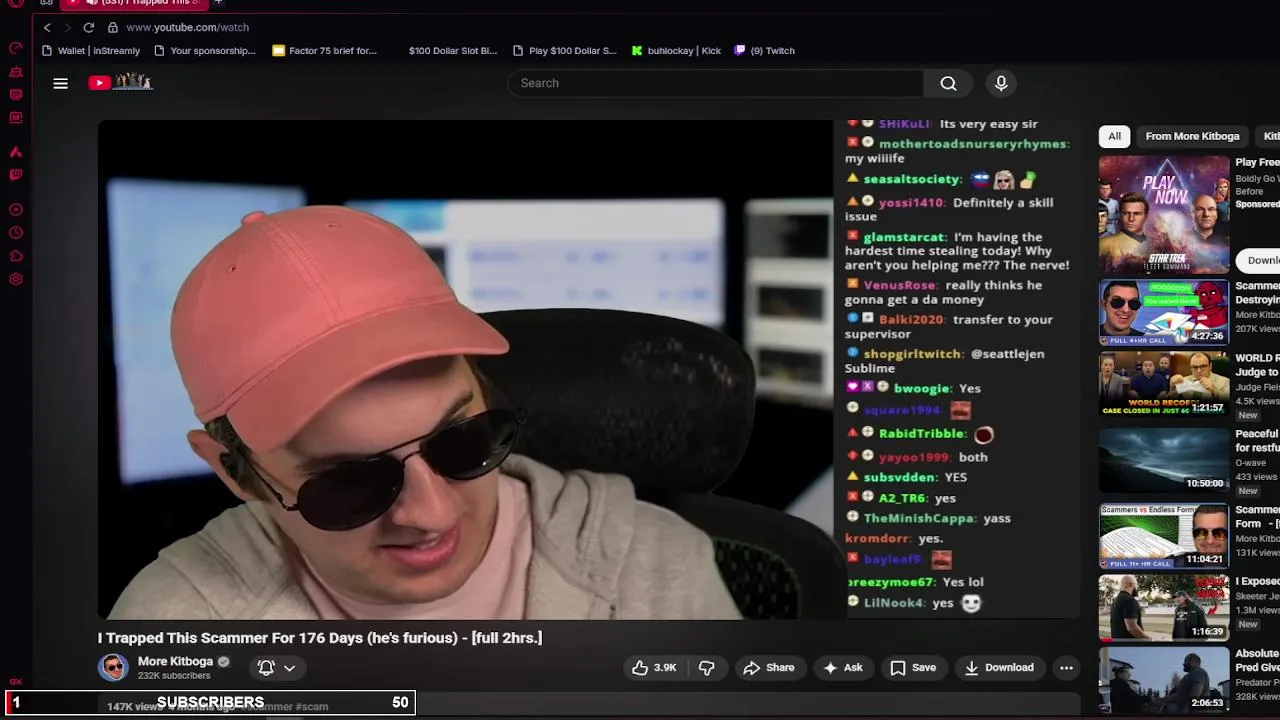The height and width of the screenshot is (720, 1280).
Task: Click the 232K subscribers text
Action: point(174,676)
